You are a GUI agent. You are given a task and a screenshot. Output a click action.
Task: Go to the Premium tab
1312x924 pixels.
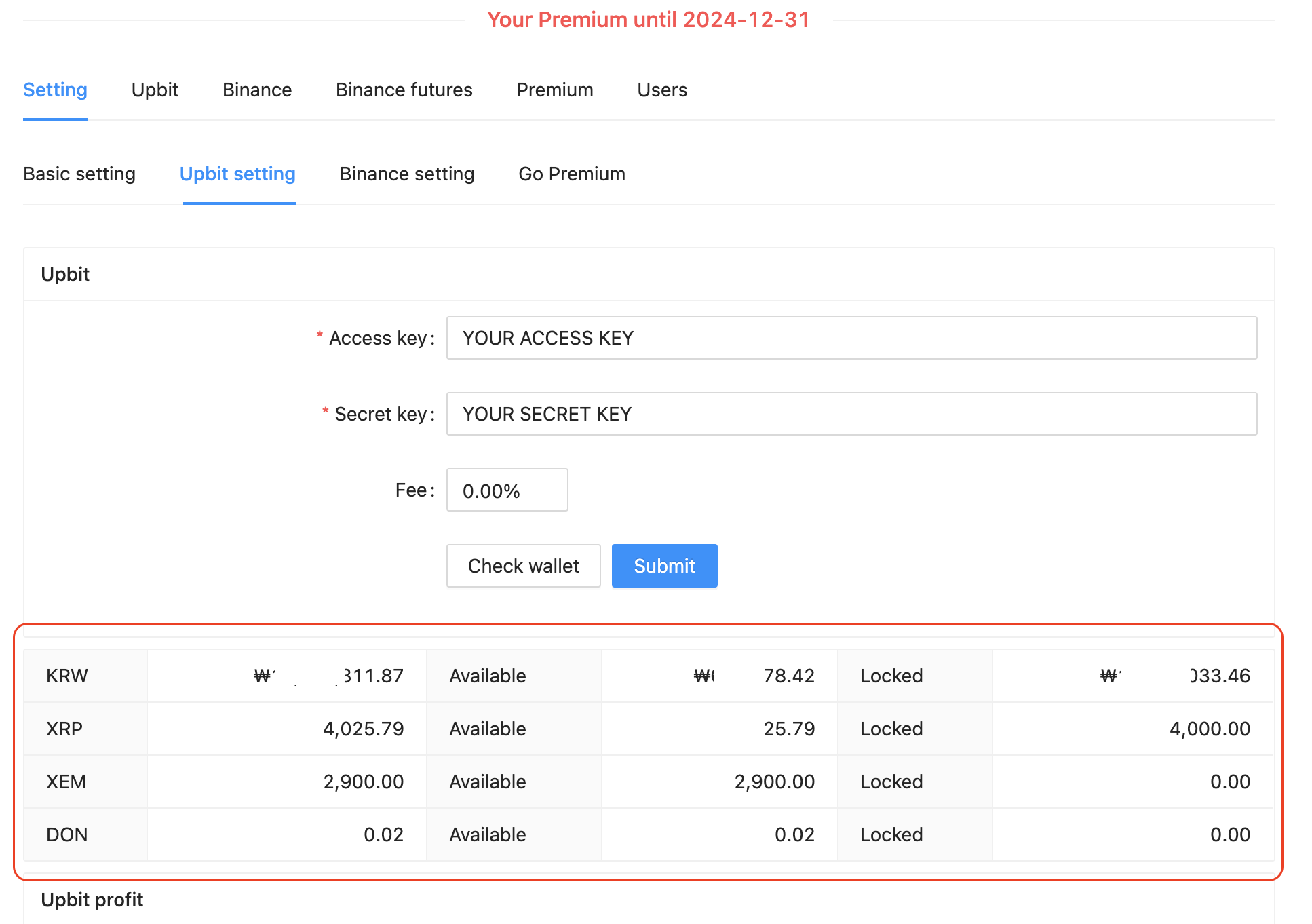tap(554, 90)
